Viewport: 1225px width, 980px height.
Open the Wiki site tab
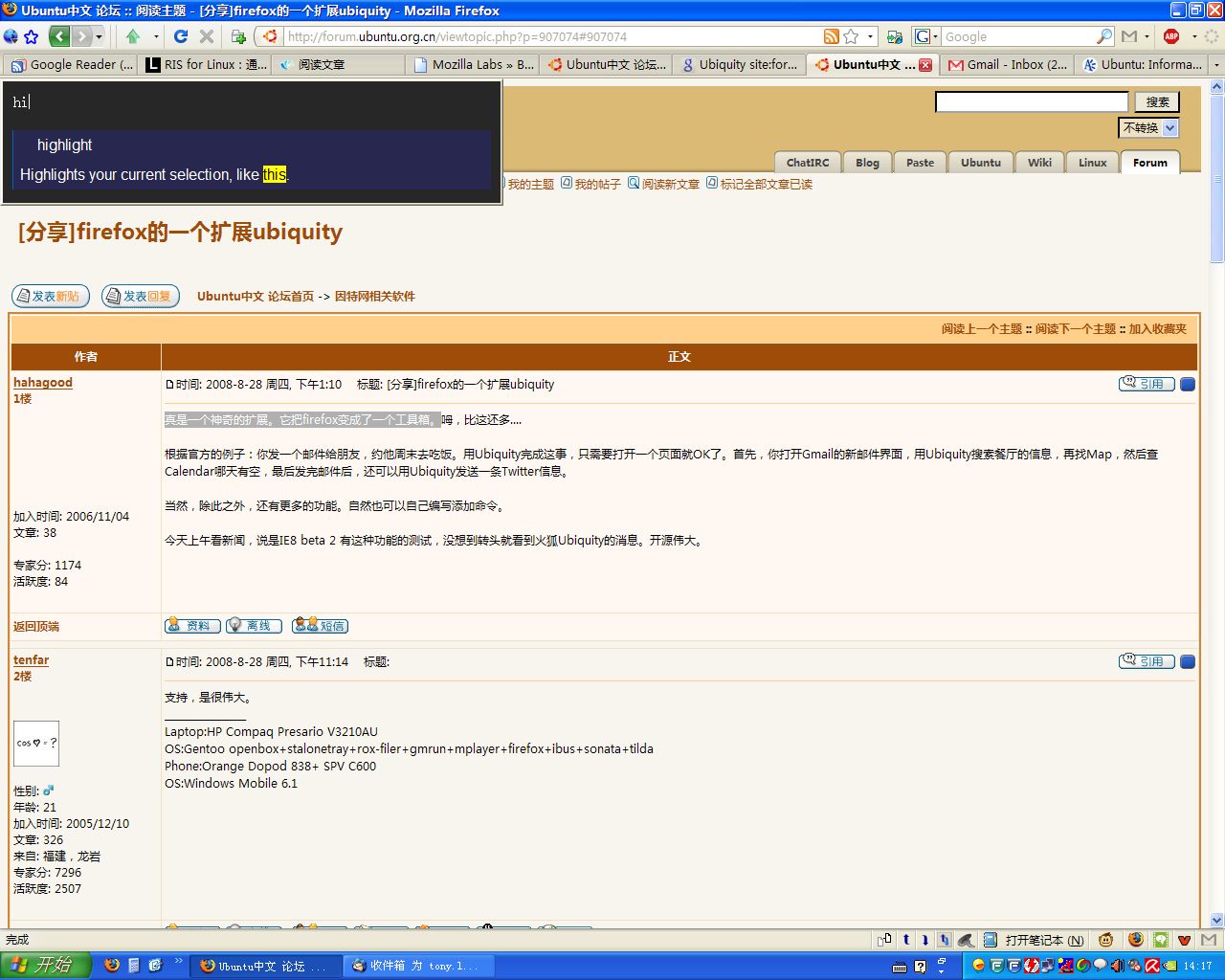(1039, 163)
